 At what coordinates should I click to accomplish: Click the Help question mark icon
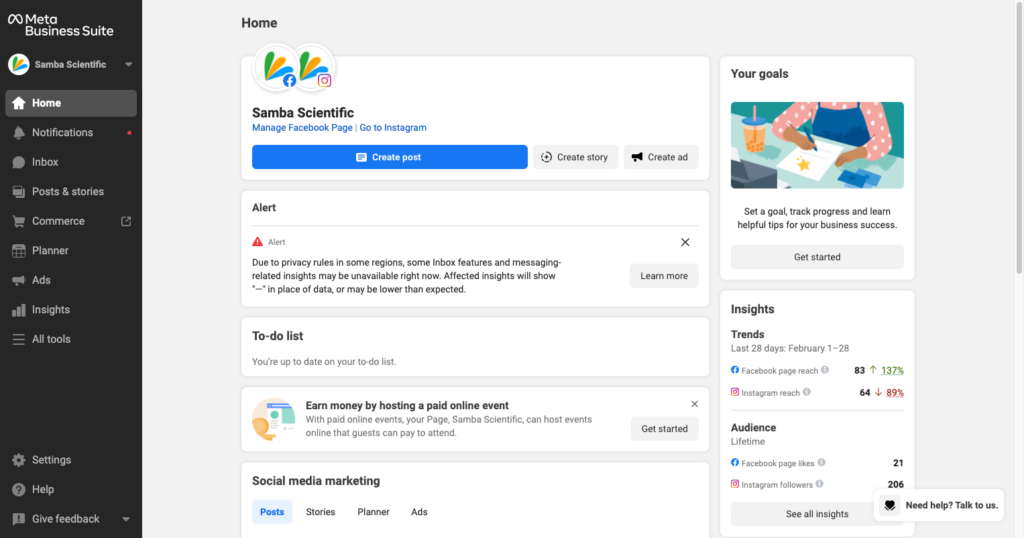[18, 489]
